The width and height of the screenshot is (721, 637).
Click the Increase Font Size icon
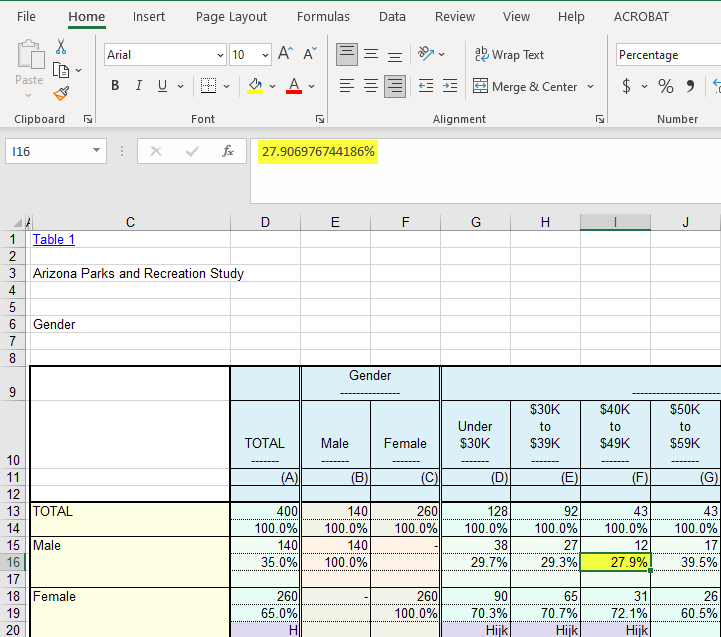286,55
